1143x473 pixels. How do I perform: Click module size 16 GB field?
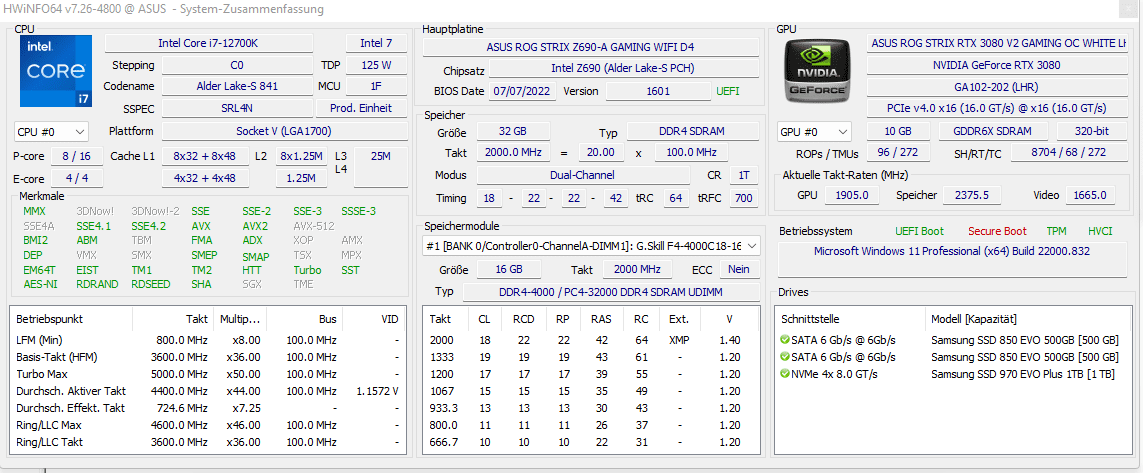click(x=510, y=269)
